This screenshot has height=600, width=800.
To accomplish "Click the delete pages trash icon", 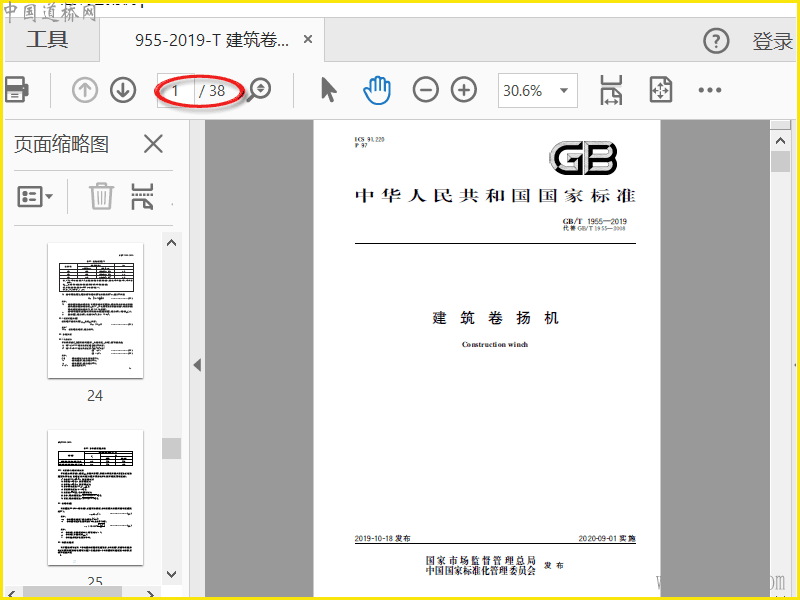I will click(x=101, y=196).
